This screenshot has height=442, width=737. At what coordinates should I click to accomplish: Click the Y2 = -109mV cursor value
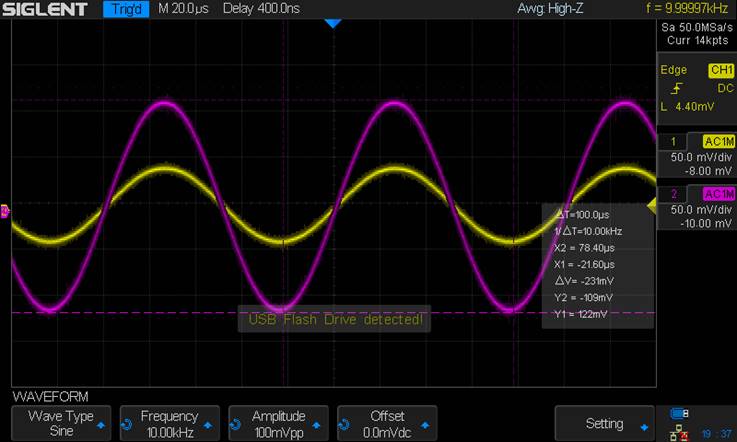(x=583, y=298)
